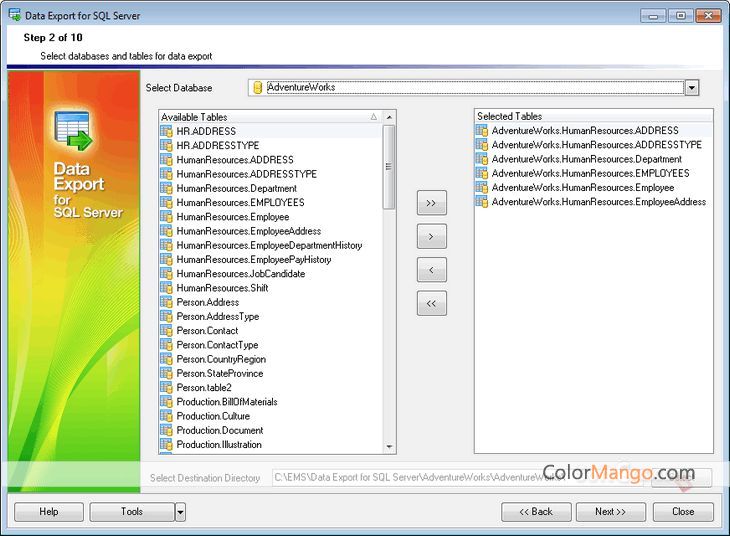This screenshot has height=536, width=730.
Task: Select HumanResources.EmployeeAddress in Available Tables
Action: 249,231
